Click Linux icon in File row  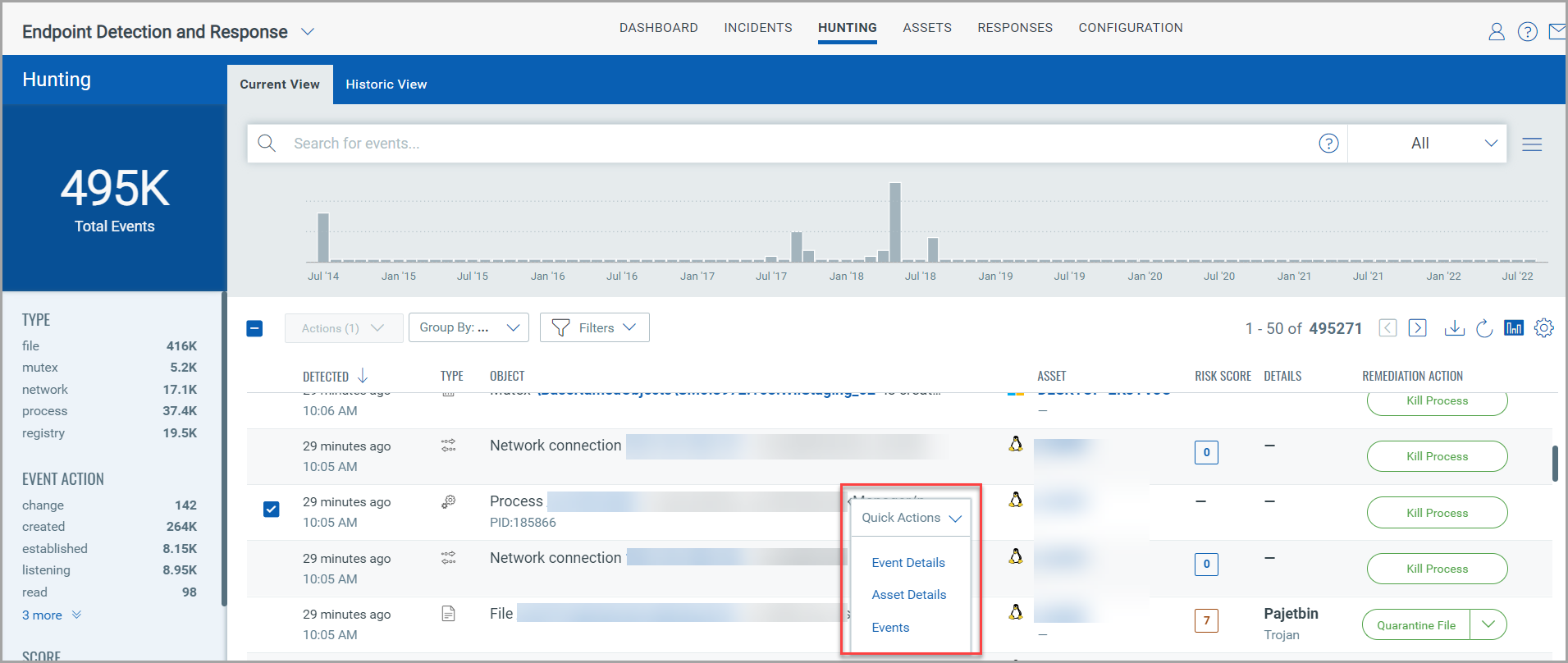point(1016,612)
